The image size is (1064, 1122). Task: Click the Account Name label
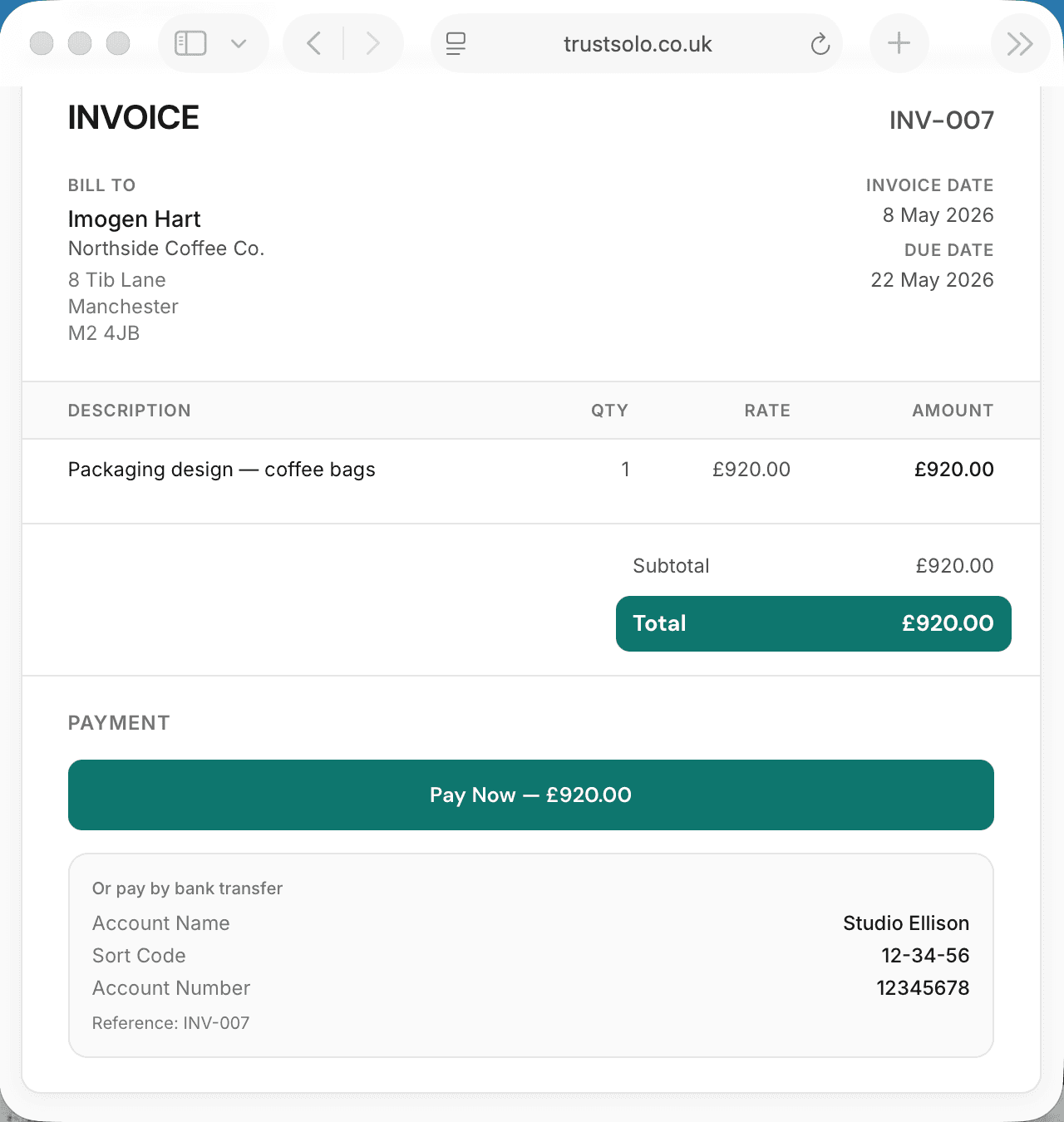[161, 923]
